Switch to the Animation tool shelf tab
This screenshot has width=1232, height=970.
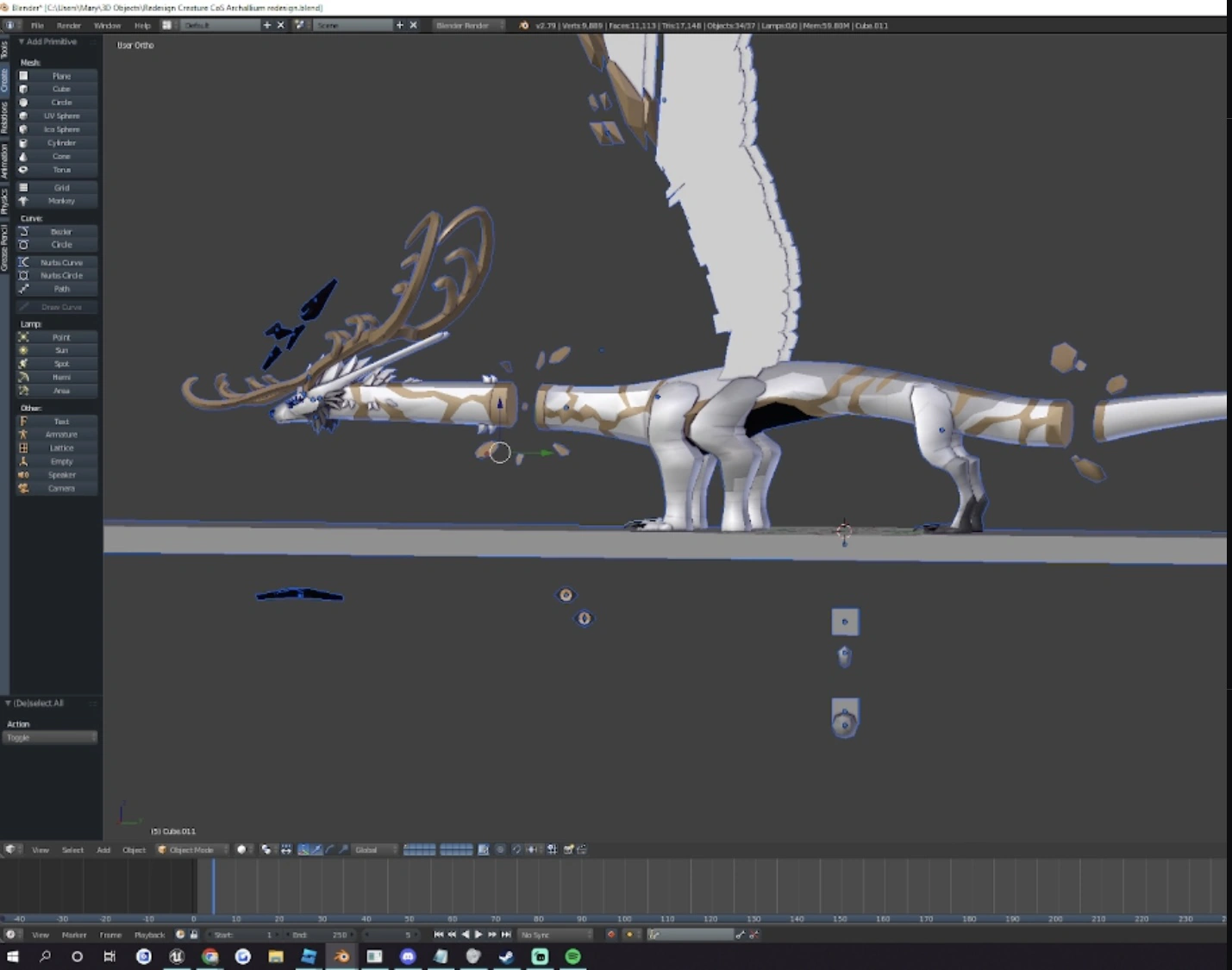click(x=4, y=160)
